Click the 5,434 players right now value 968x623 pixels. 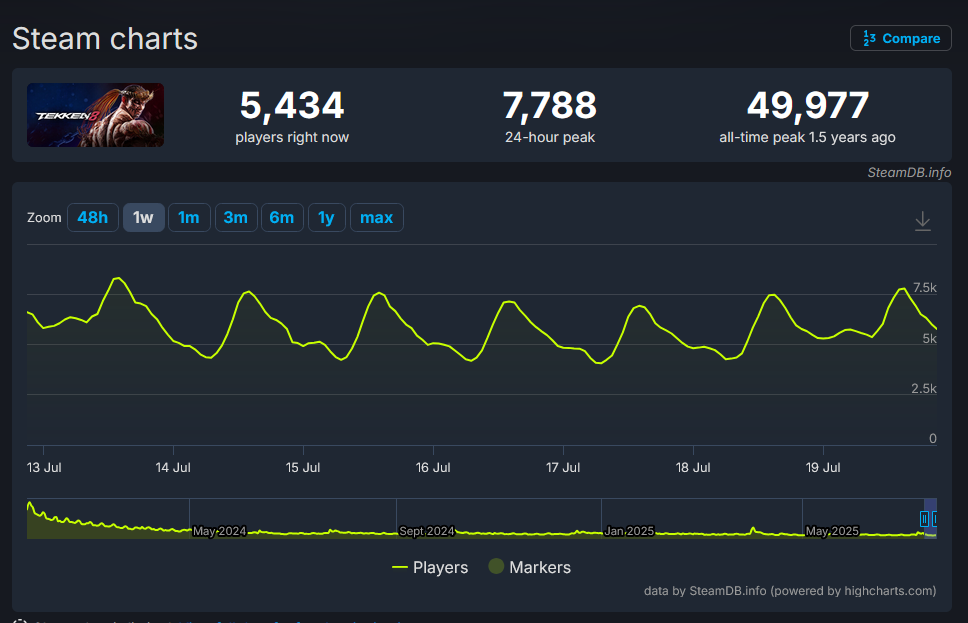pyautogui.click(x=292, y=105)
